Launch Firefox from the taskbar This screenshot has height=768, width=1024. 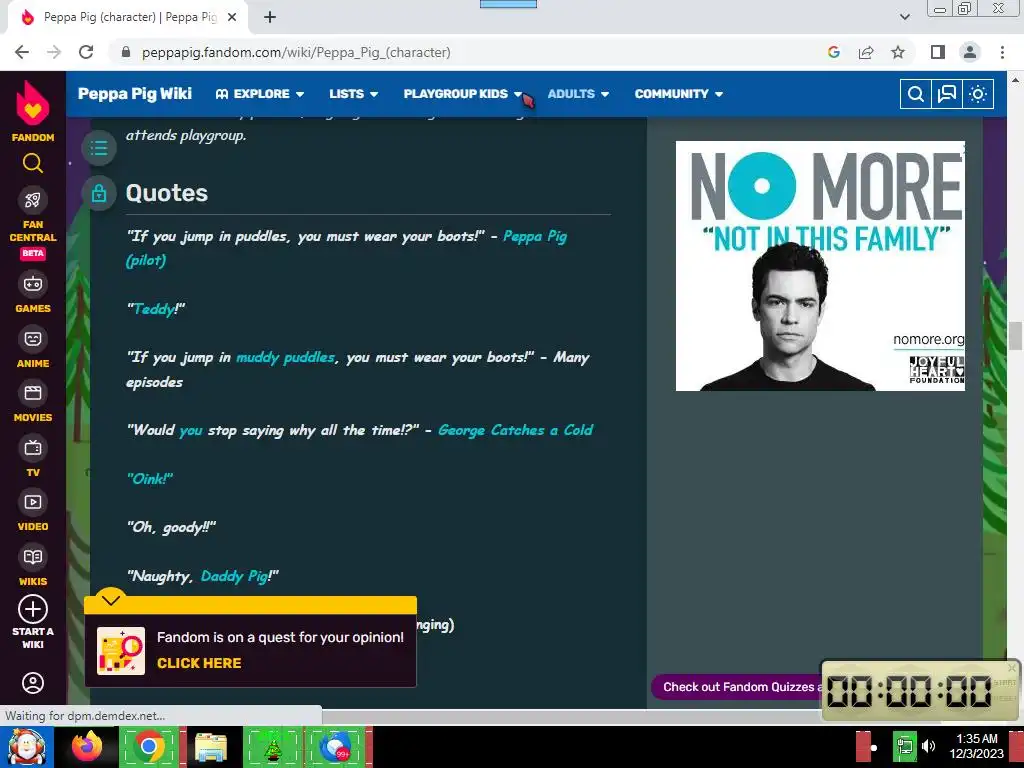click(x=87, y=747)
